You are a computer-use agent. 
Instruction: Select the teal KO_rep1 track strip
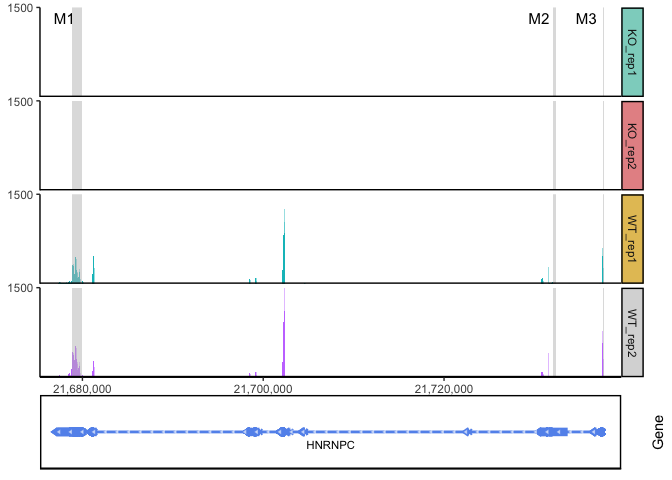631,52
